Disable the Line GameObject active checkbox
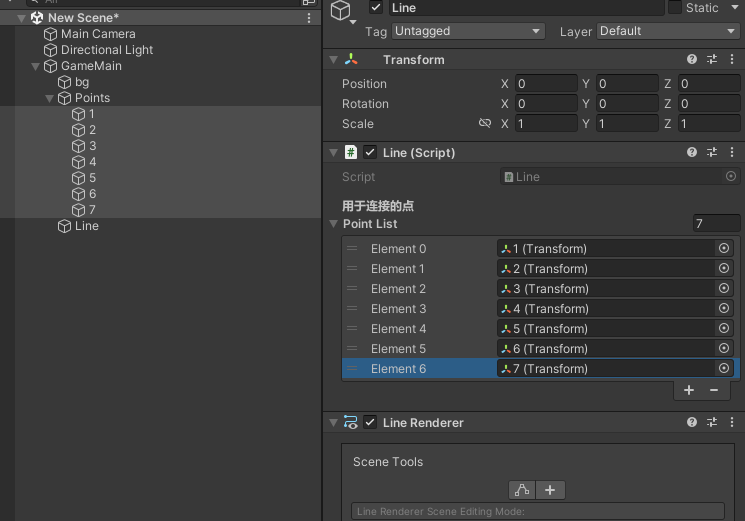The image size is (745, 521). click(x=376, y=8)
